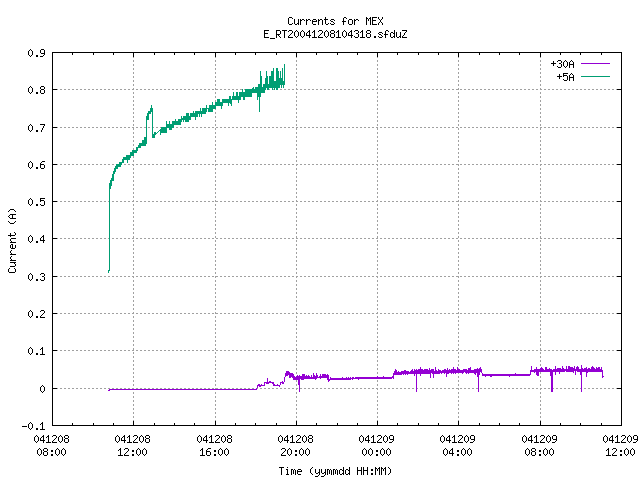Click the 0.2 y-axis tick label
Viewport: 640px width, 480px height.
[36, 314]
